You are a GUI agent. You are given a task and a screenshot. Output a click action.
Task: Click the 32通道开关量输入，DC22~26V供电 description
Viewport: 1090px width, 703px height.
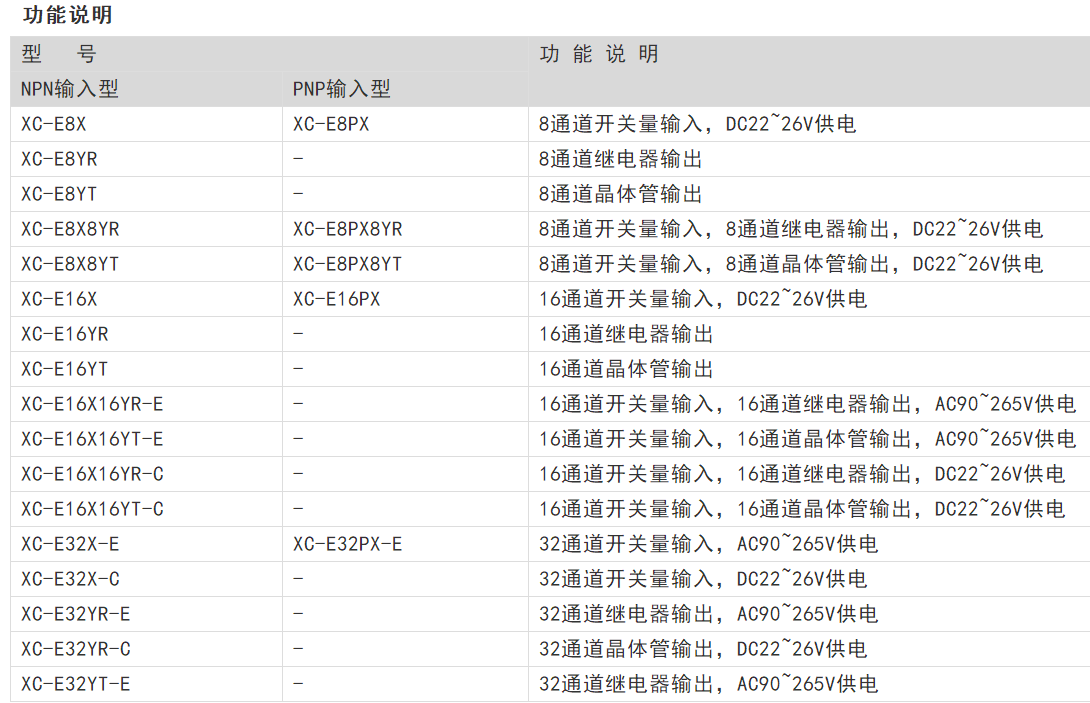click(703, 579)
